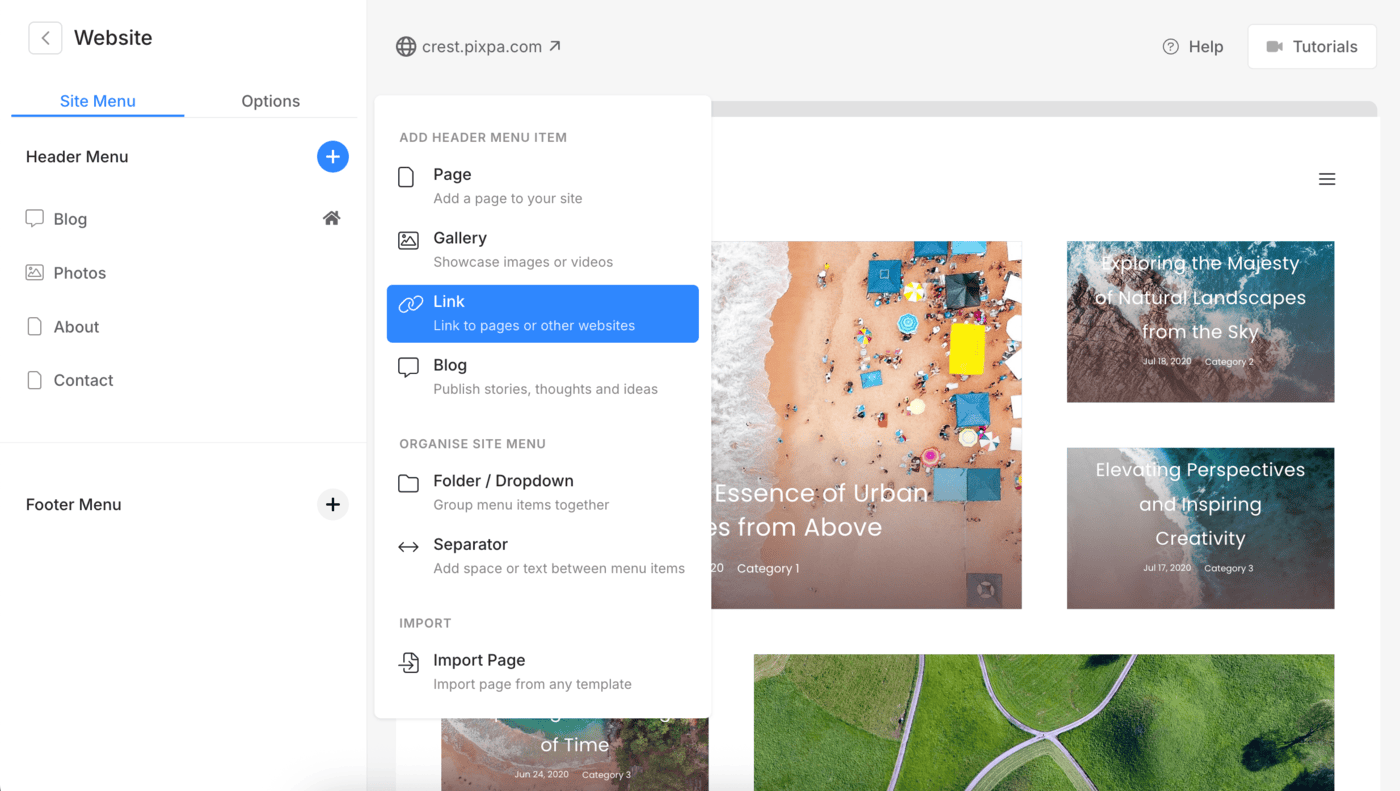The width and height of the screenshot is (1400, 791).
Task: Switch to the Site Menu tab
Action: pyautogui.click(x=98, y=101)
